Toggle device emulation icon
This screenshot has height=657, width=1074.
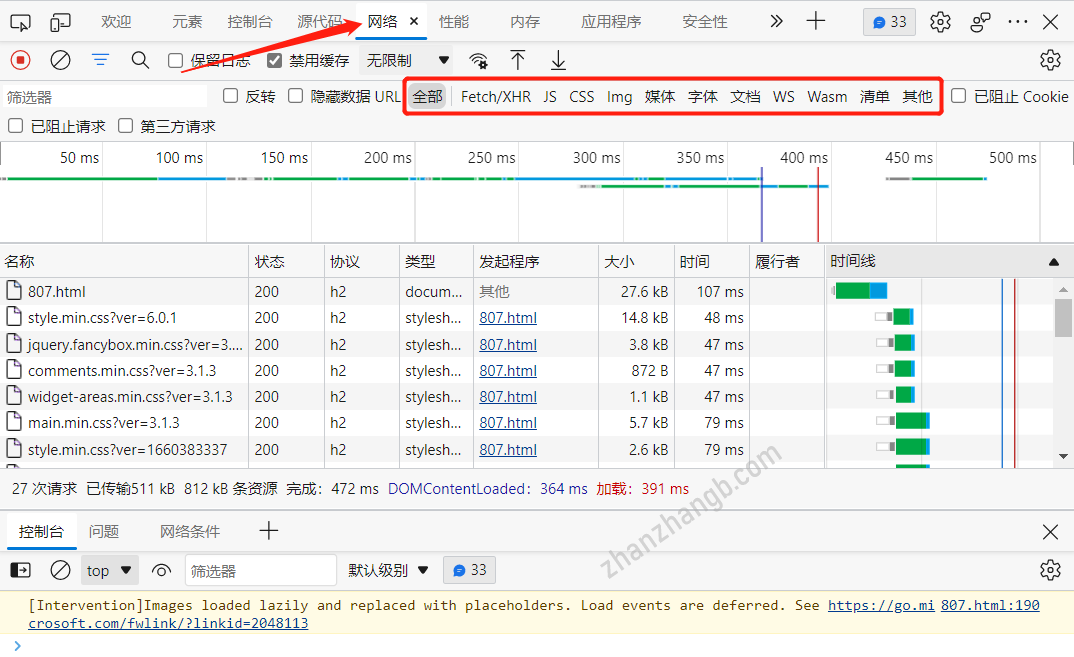[61, 21]
